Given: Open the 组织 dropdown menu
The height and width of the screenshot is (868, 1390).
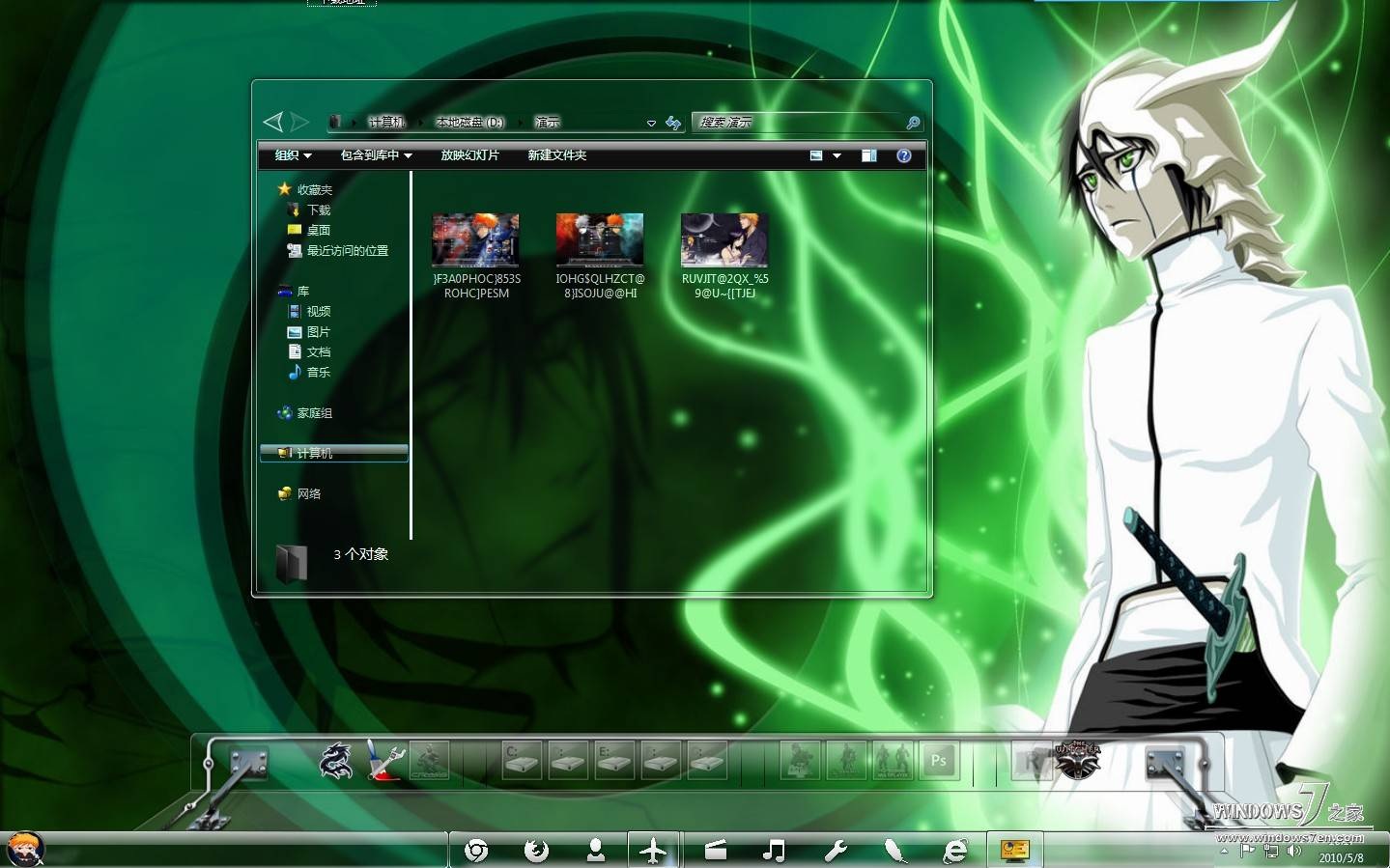Looking at the screenshot, I should coord(293,155).
